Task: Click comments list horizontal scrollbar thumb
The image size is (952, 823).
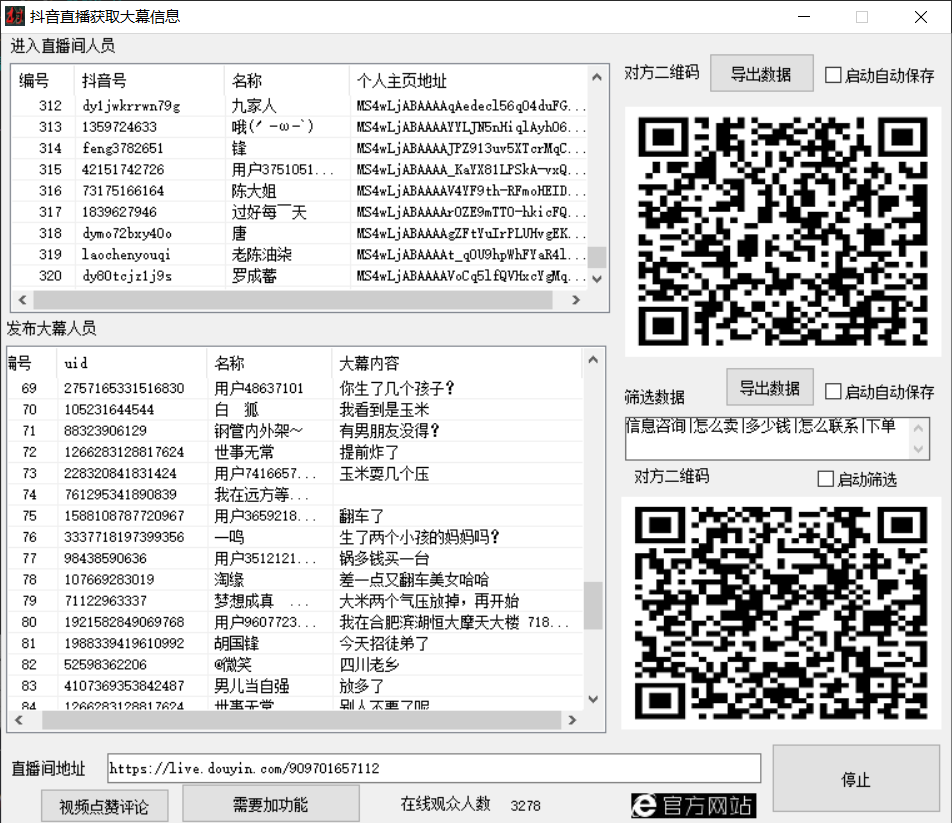Action: coord(301,720)
